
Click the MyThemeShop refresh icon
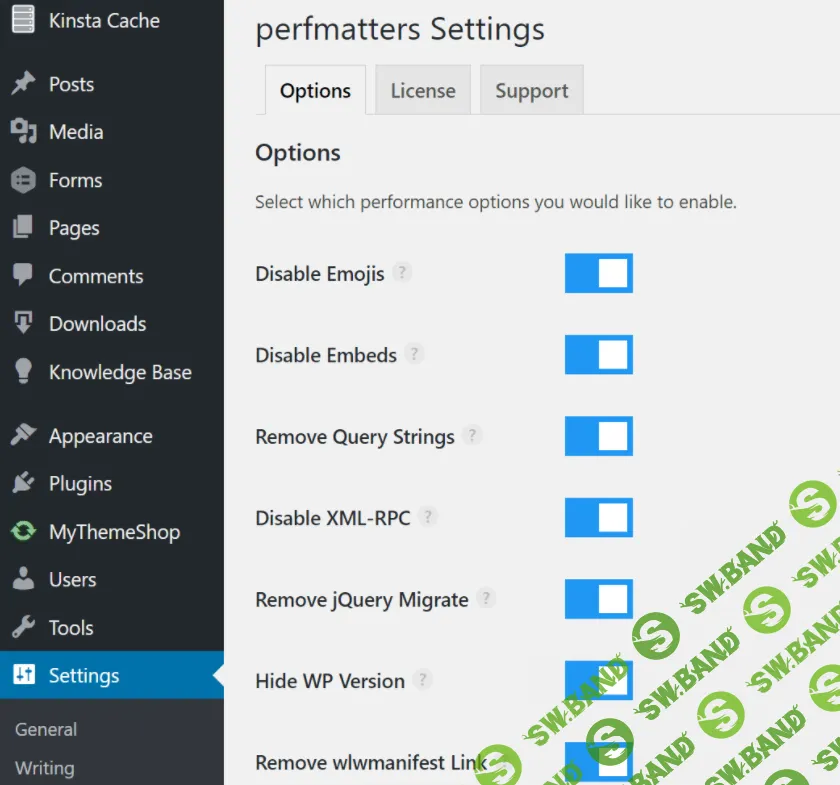[x=22, y=532]
